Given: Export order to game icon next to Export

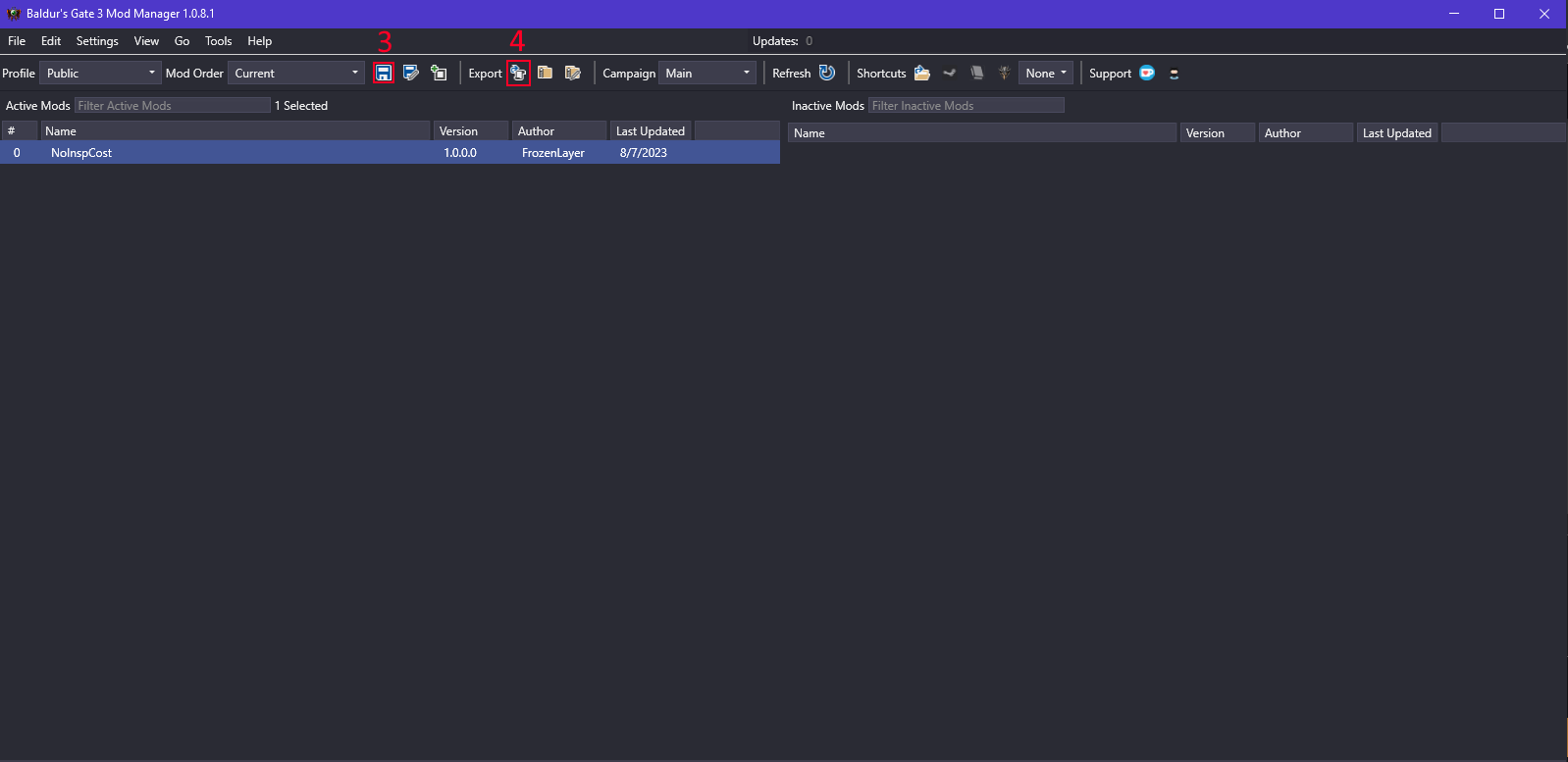Looking at the screenshot, I should click(x=518, y=74).
